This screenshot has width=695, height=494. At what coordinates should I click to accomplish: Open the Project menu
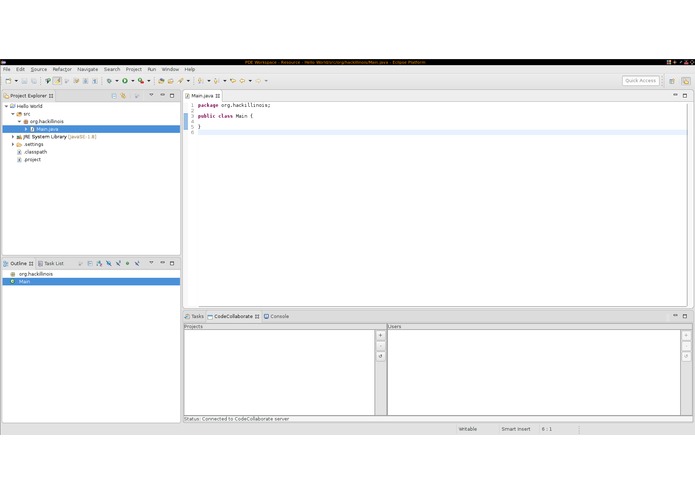[x=133, y=70]
